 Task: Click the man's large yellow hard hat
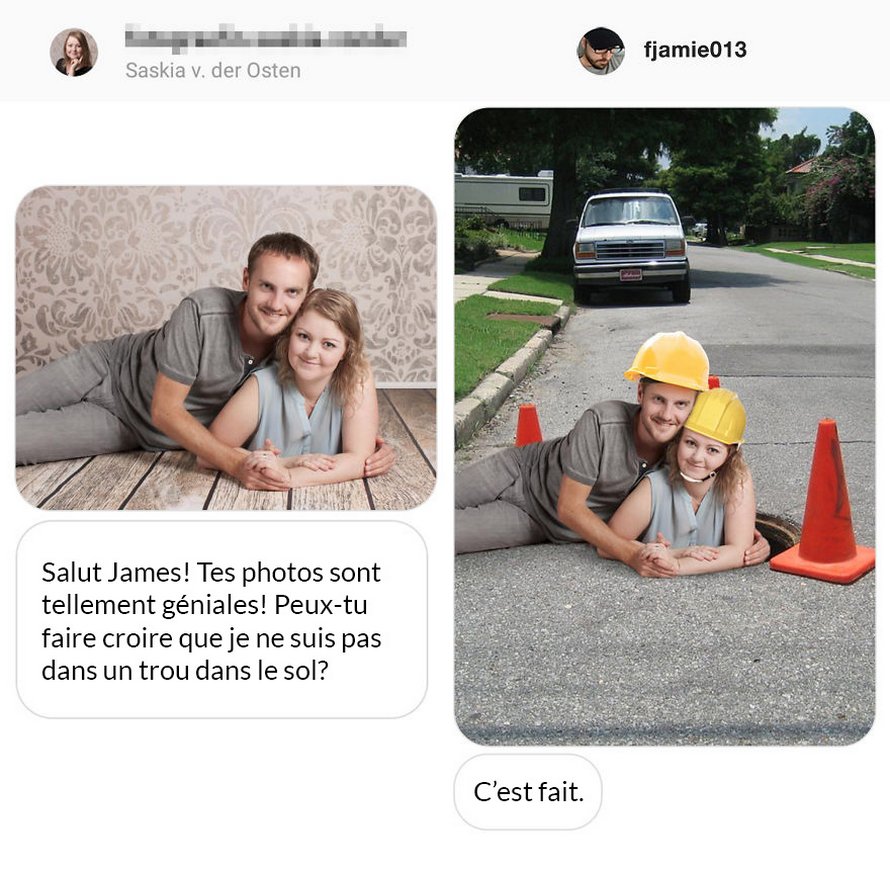[668, 361]
